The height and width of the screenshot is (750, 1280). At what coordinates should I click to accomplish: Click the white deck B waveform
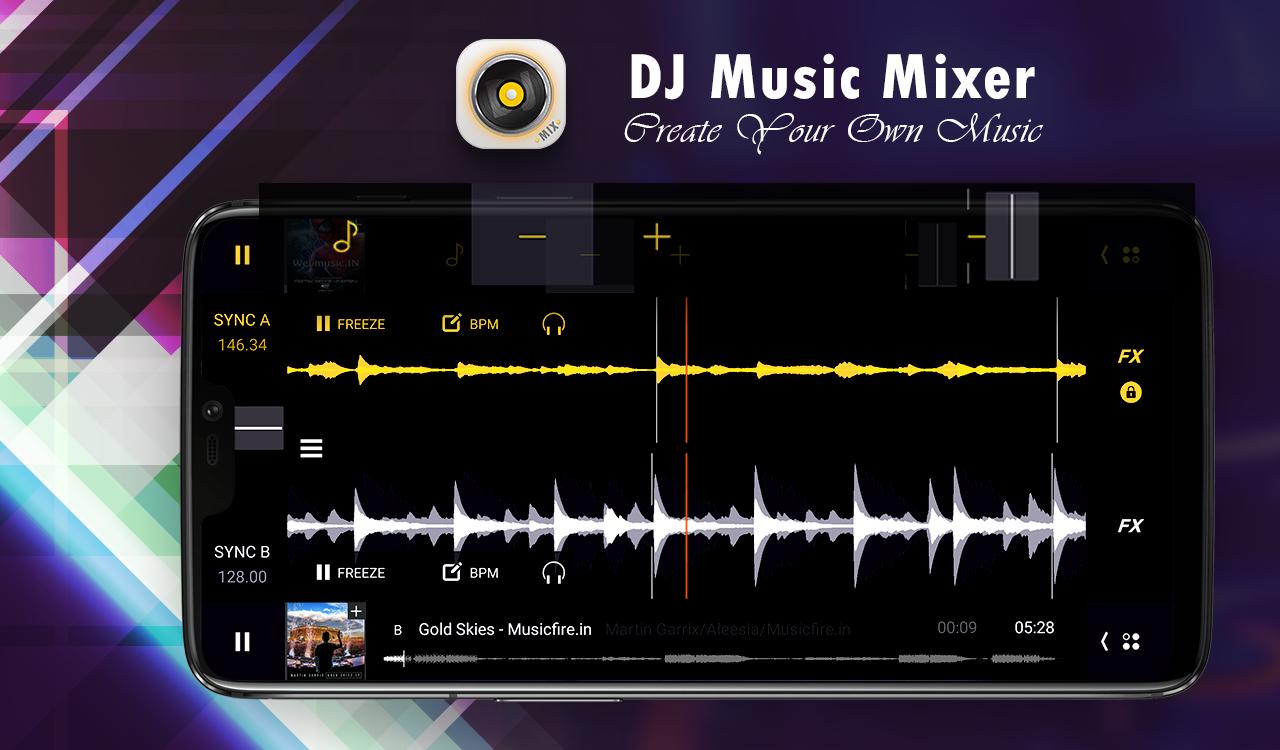coord(686,525)
